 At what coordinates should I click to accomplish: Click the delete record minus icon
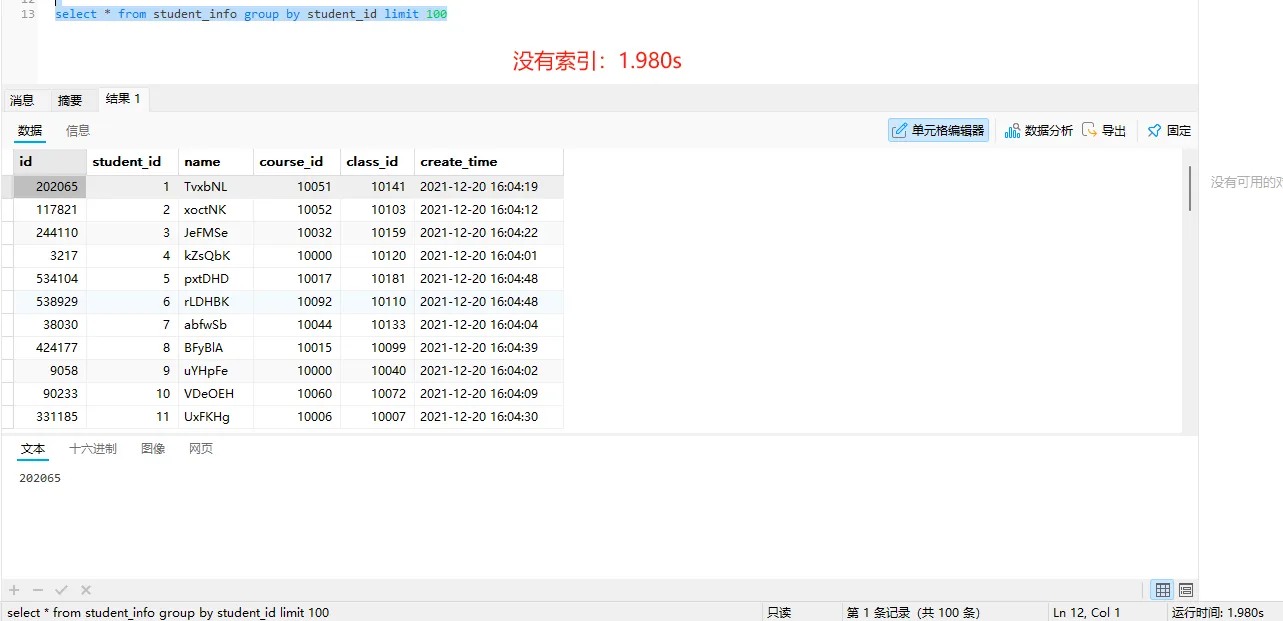38,590
